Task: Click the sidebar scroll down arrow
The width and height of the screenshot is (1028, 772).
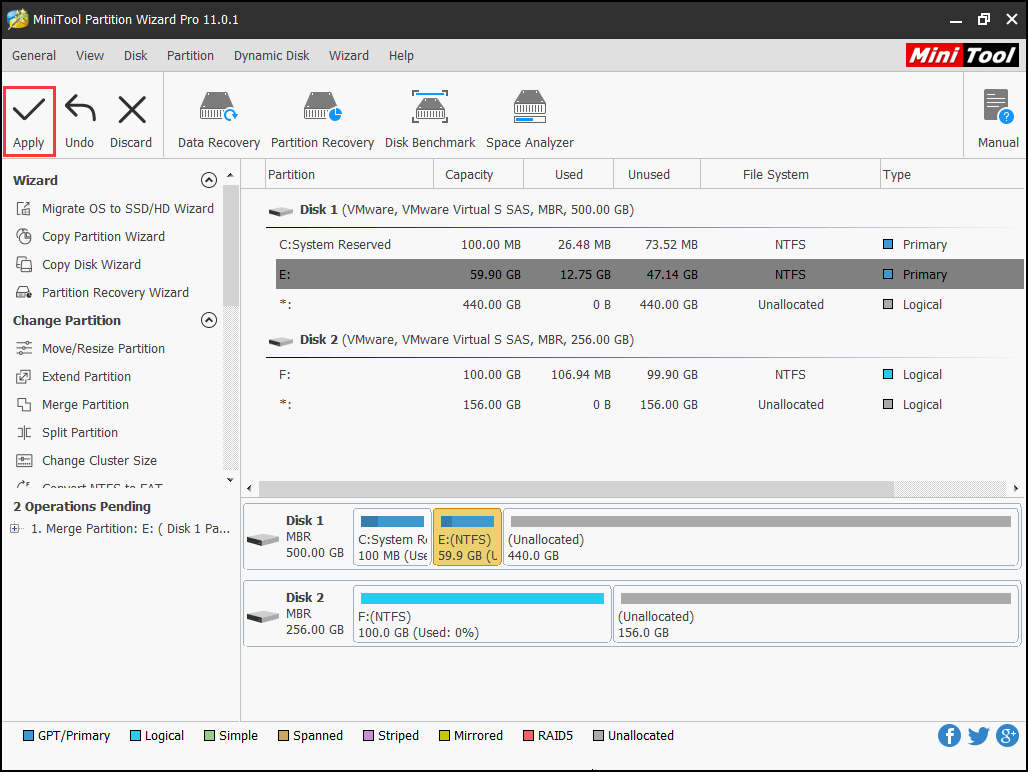Action: [230, 480]
